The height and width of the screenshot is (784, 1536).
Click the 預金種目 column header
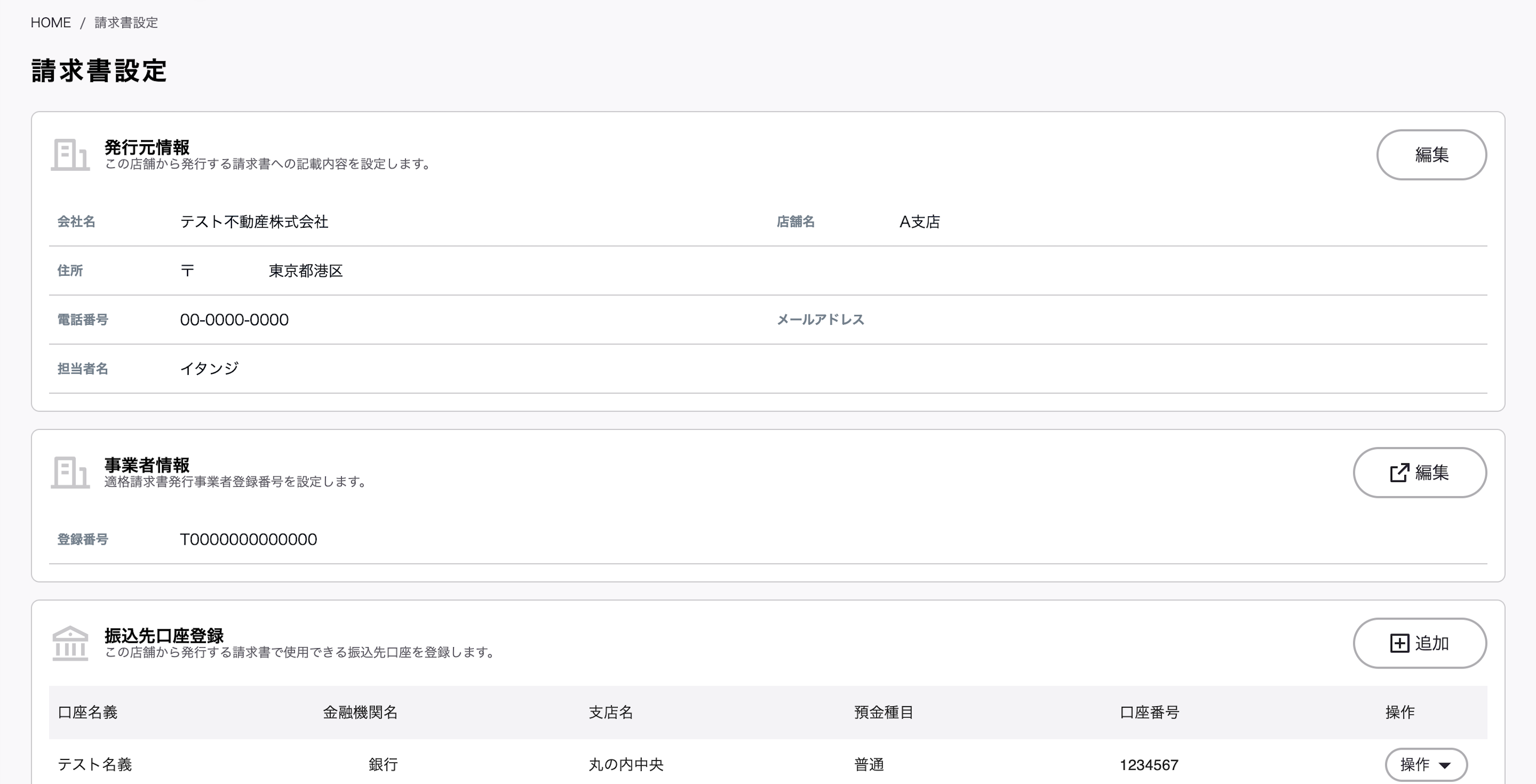coord(884,712)
